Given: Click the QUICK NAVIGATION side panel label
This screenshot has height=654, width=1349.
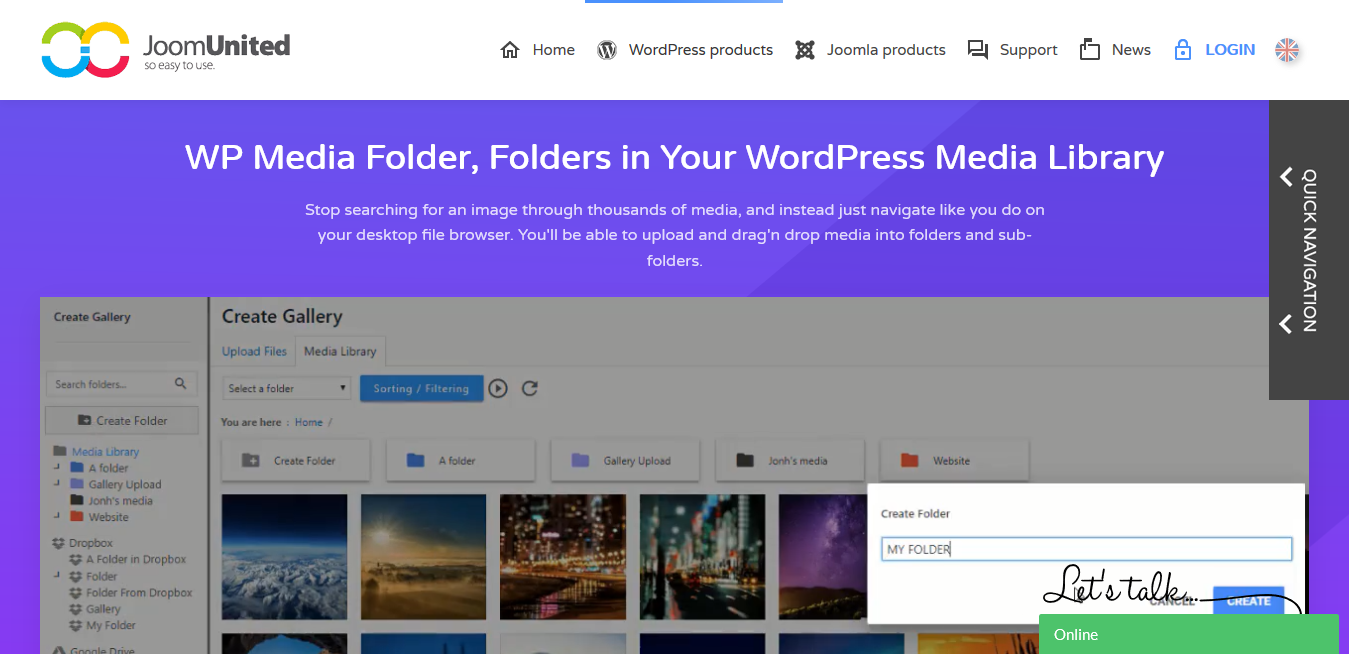Looking at the screenshot, I should (1308, 250).
